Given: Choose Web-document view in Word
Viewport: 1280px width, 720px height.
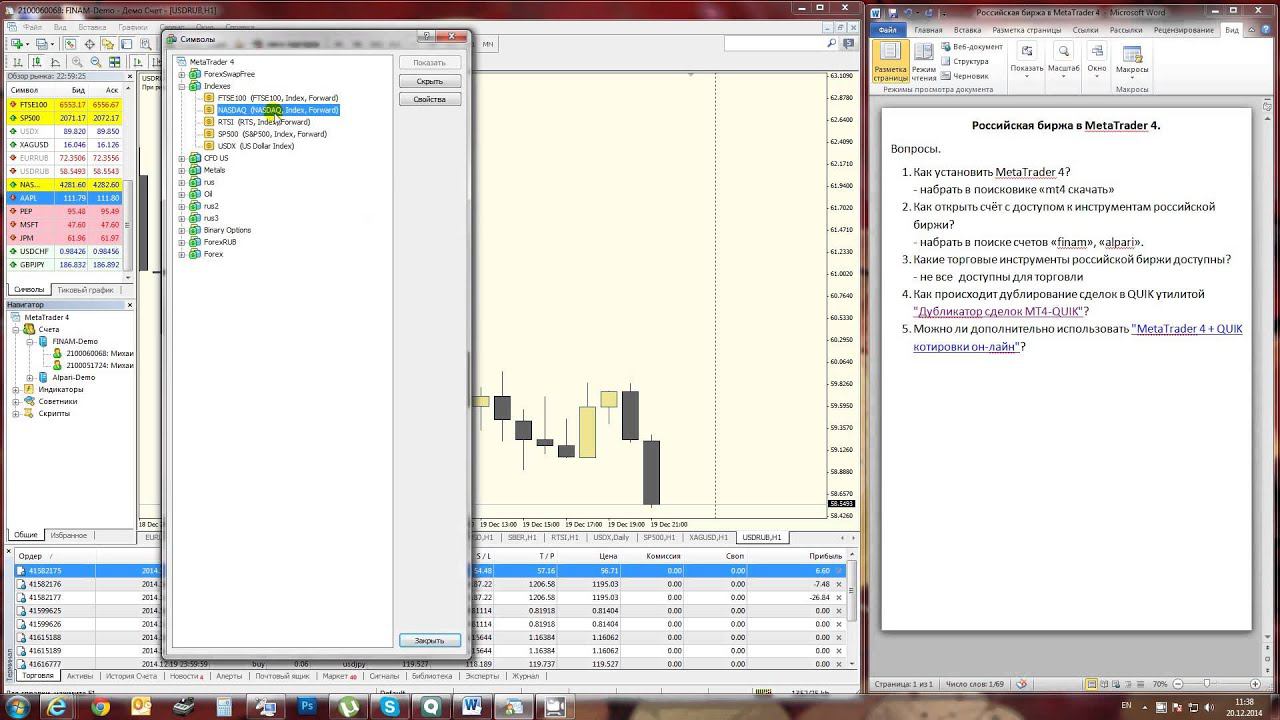Looking at the screenshot, I should pyautogui.click(x=970, y=47).
